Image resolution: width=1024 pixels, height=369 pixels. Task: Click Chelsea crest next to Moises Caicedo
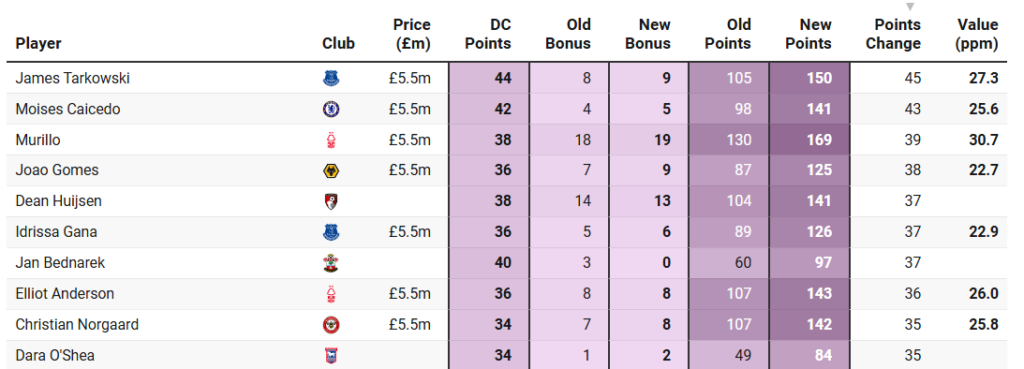point(331,109)
